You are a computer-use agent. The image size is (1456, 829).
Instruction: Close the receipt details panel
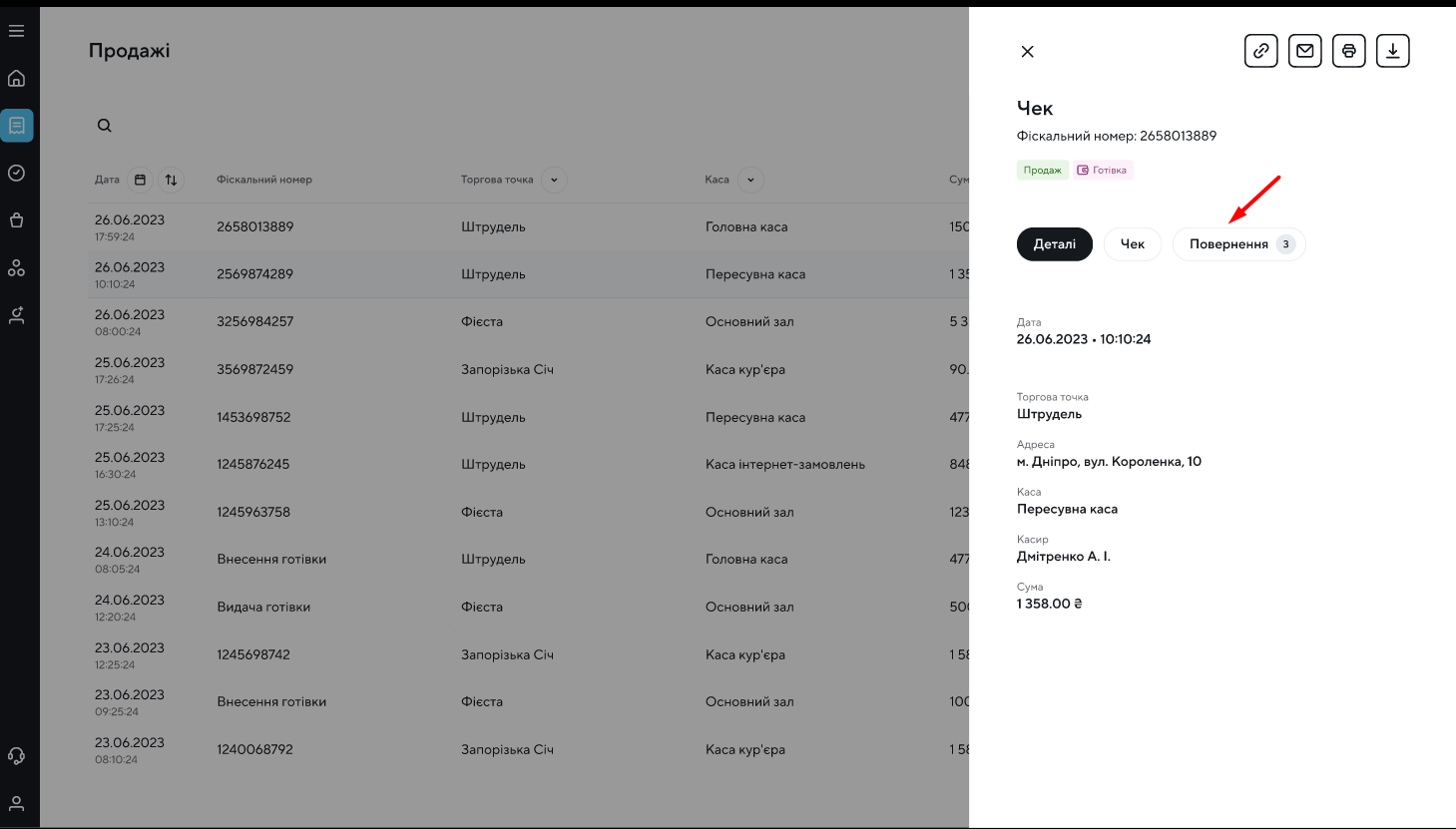pos(1027,52)
